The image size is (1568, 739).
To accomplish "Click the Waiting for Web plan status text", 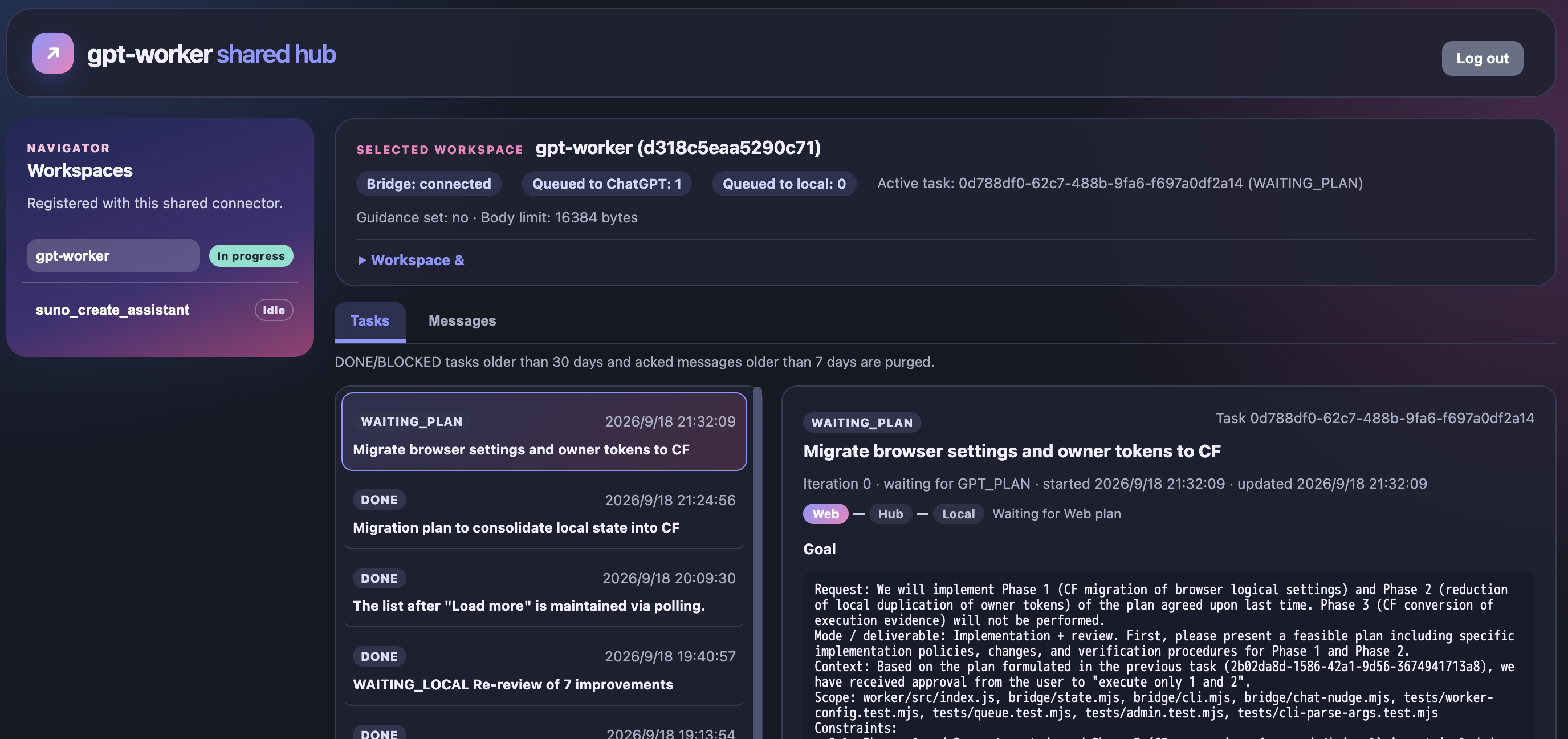I will point(1056,514).
